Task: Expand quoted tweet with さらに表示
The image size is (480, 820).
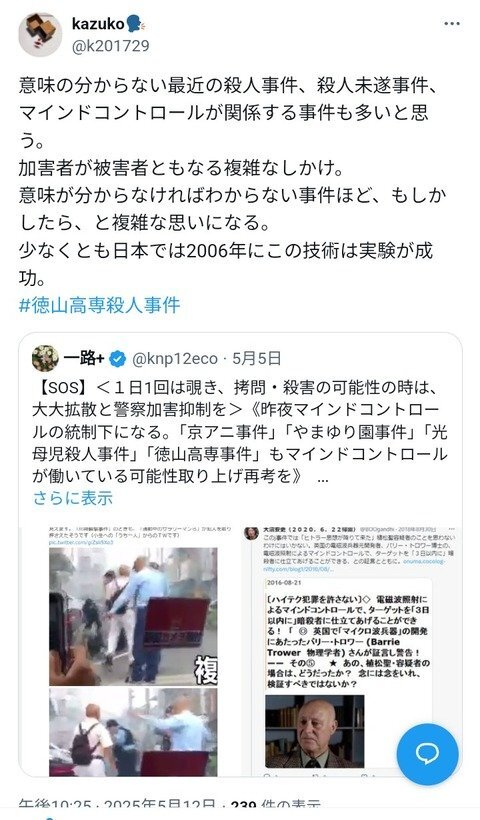Action: click(x=73, y=498)
